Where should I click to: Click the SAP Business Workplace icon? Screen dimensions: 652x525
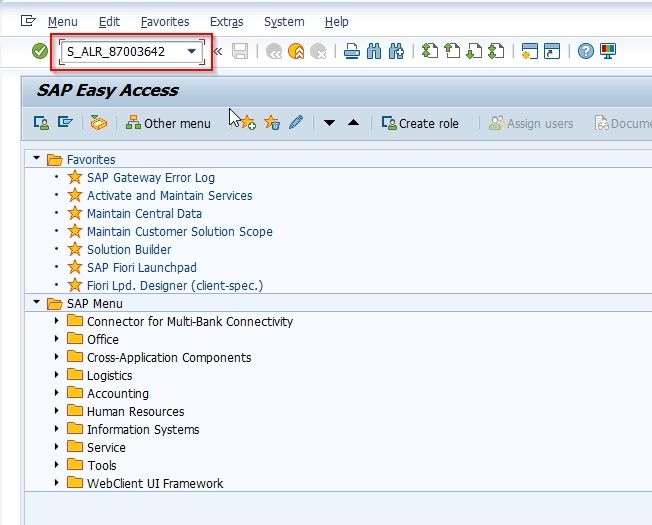coord(99,123)
